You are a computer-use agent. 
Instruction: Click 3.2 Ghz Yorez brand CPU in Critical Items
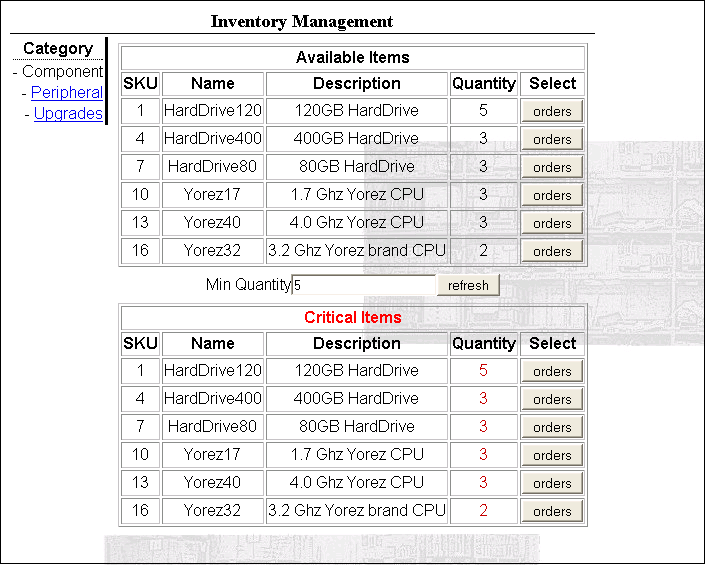[357, 511]
